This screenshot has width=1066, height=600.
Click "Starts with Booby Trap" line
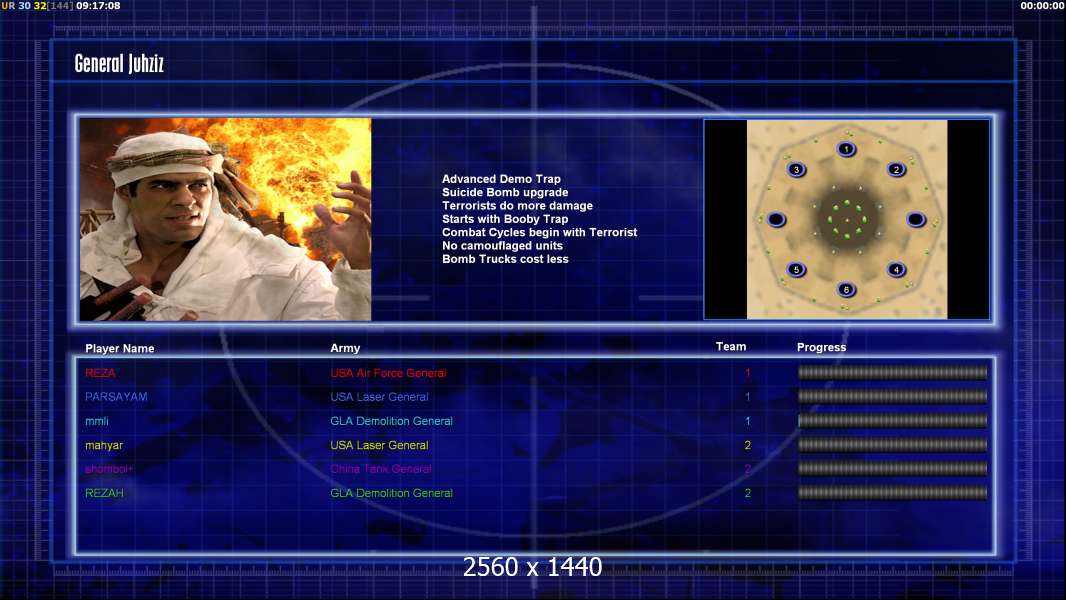[505, 219]
